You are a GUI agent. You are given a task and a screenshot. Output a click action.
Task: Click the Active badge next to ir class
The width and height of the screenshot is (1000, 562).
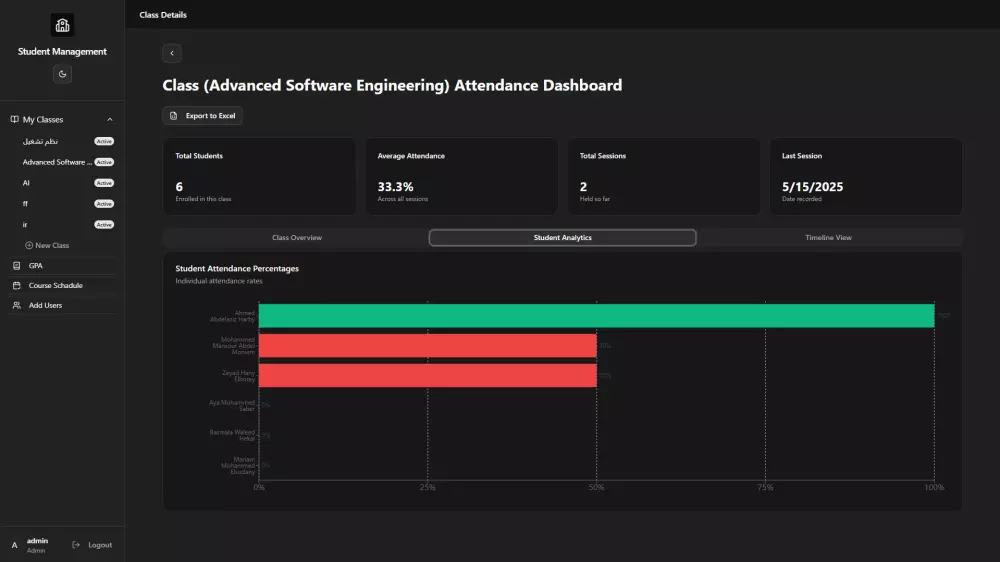coord(104,225)
